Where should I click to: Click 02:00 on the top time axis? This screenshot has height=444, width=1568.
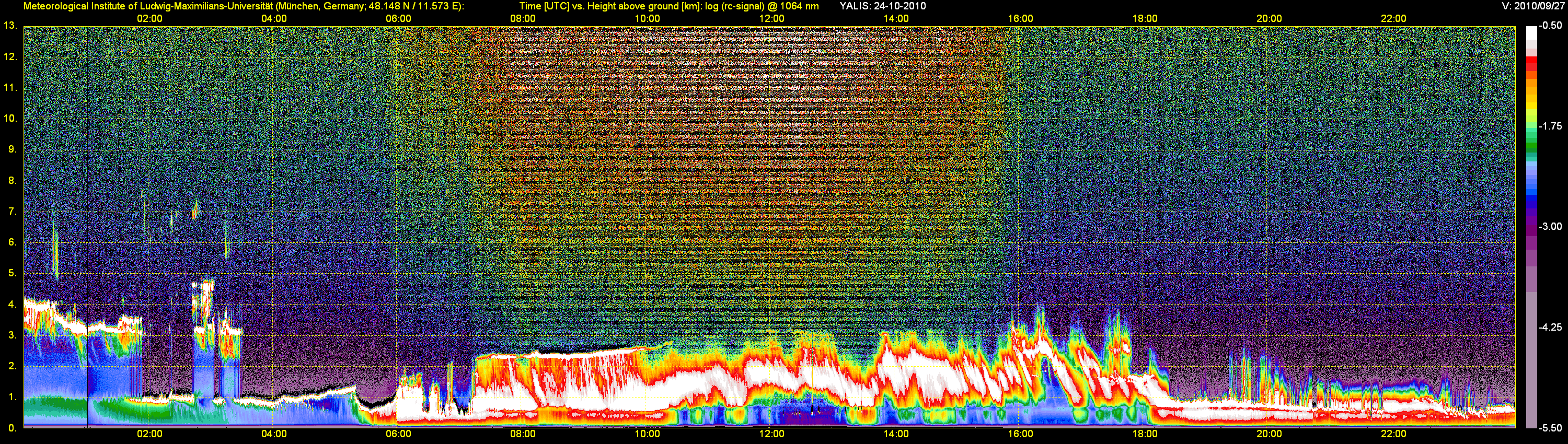(149, 18)
